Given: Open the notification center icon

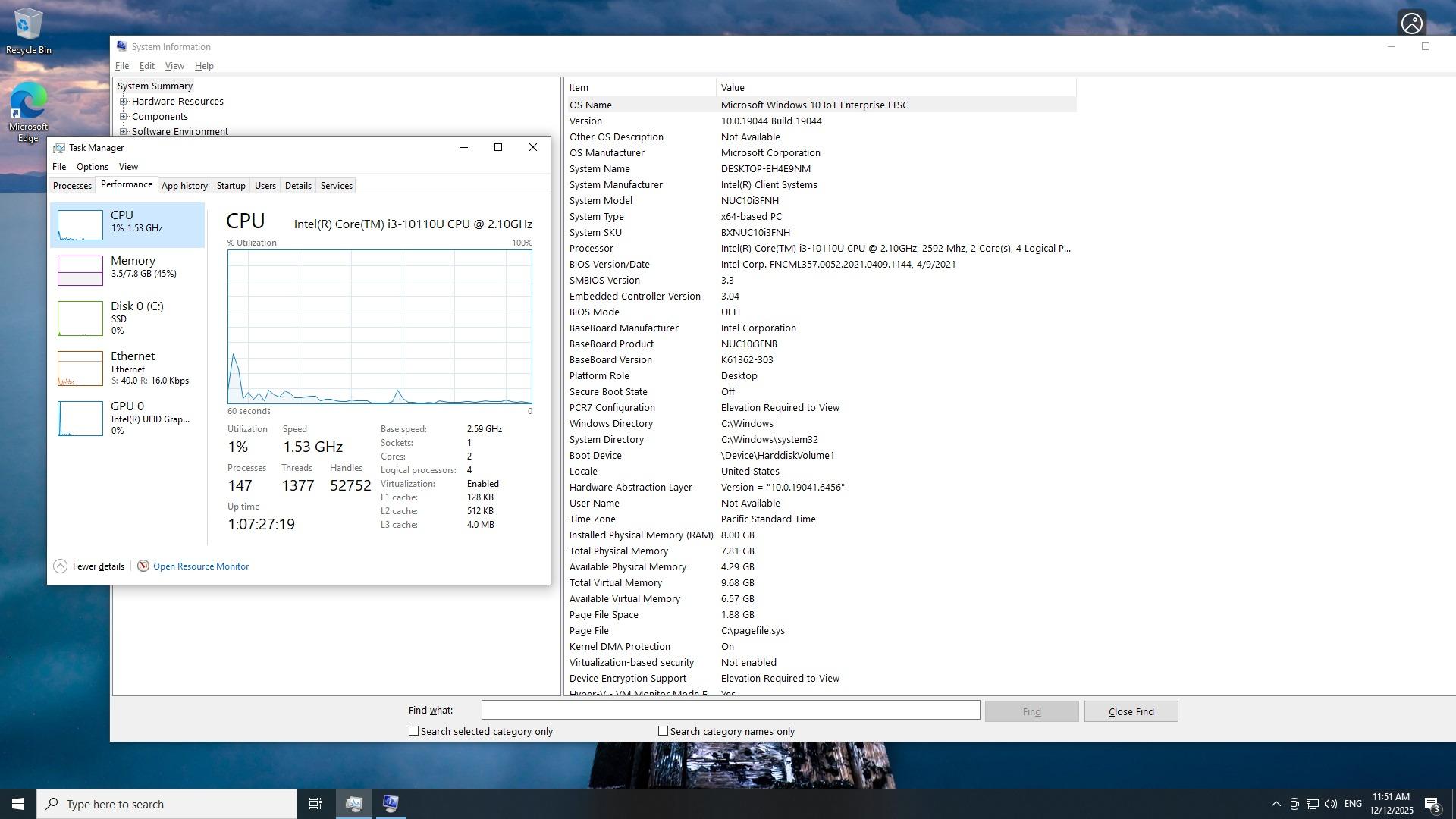Looking at the screenshot, I should click(1432, 804).
